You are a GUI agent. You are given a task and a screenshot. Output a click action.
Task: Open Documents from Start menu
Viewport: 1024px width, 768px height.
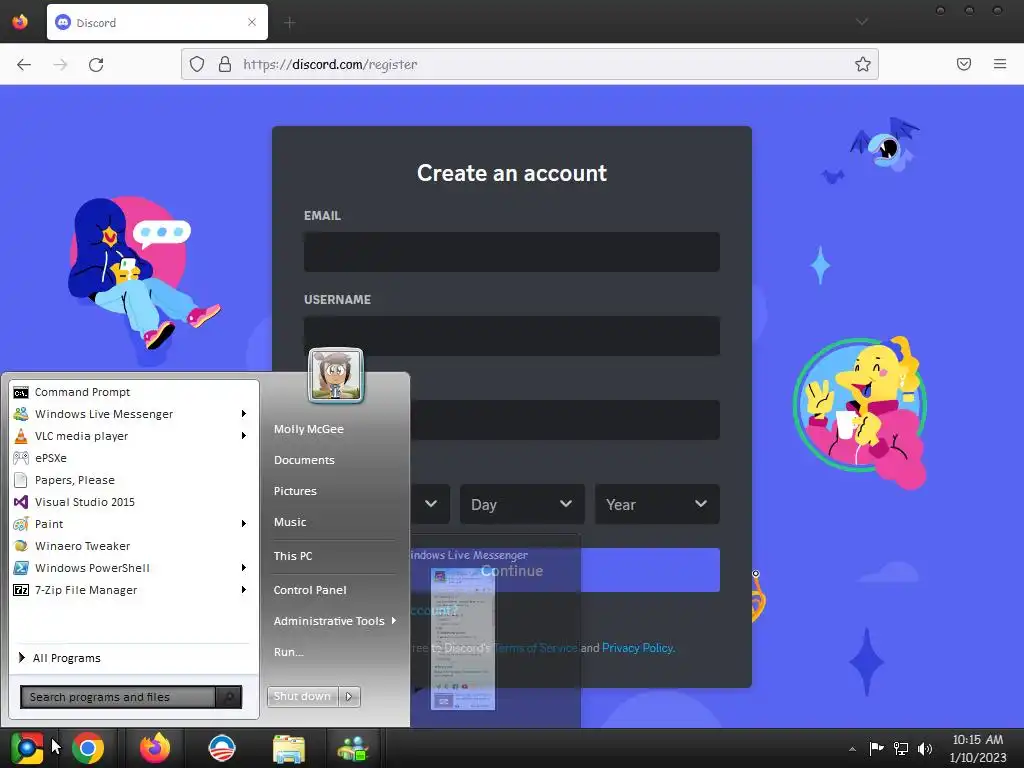coord(304,460)
